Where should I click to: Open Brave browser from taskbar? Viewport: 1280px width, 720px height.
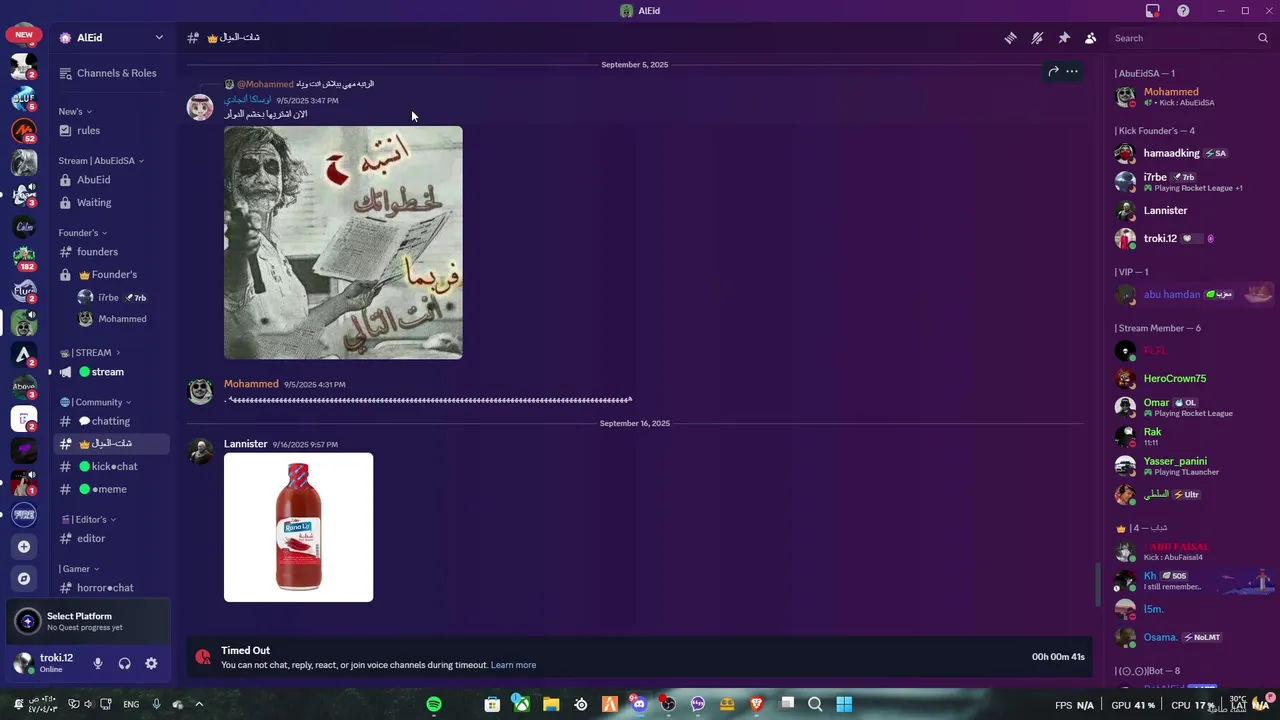757,704
